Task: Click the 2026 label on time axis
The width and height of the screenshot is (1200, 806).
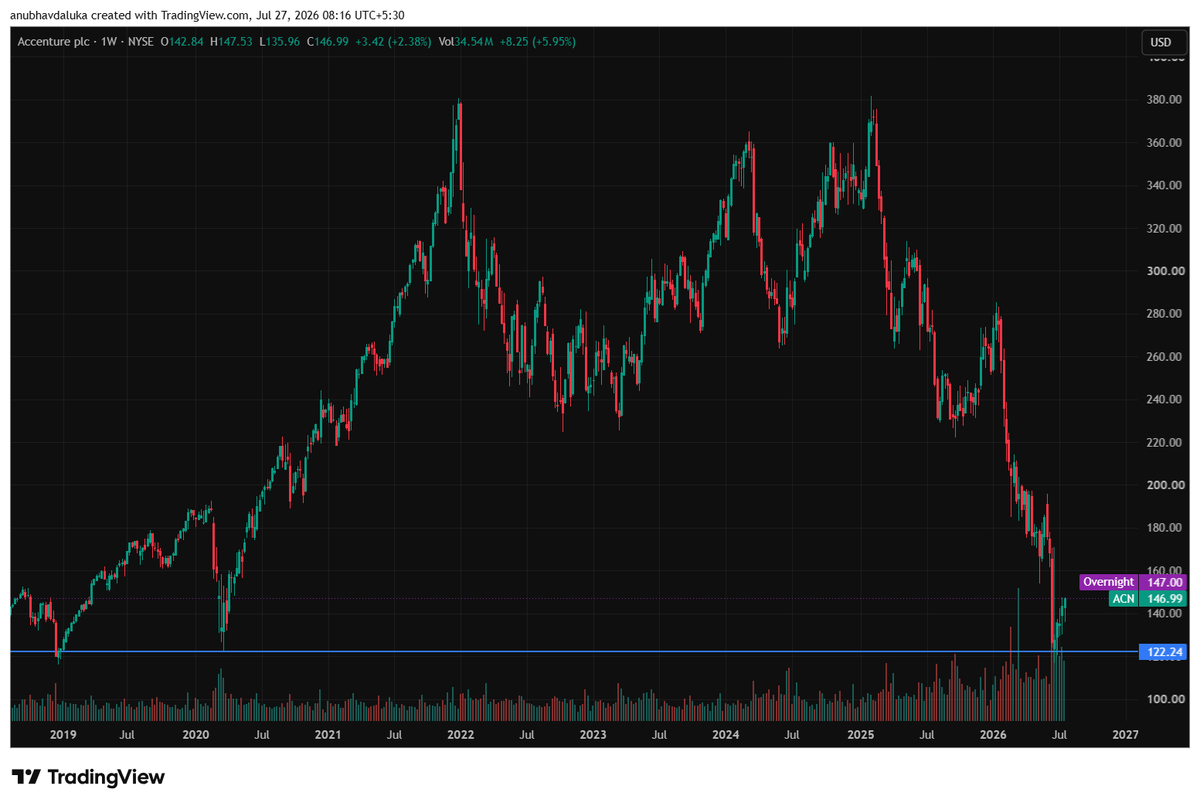Action: click(992, 735)
